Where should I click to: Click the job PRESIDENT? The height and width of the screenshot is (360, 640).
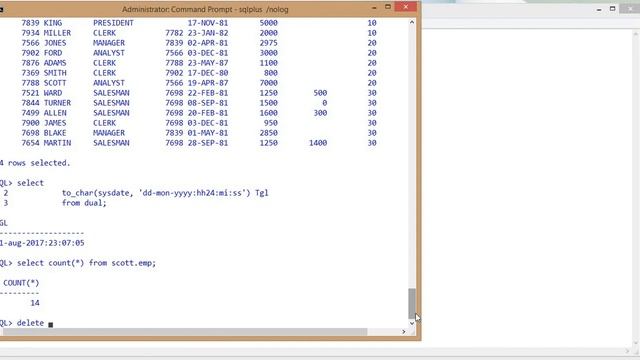113,23
